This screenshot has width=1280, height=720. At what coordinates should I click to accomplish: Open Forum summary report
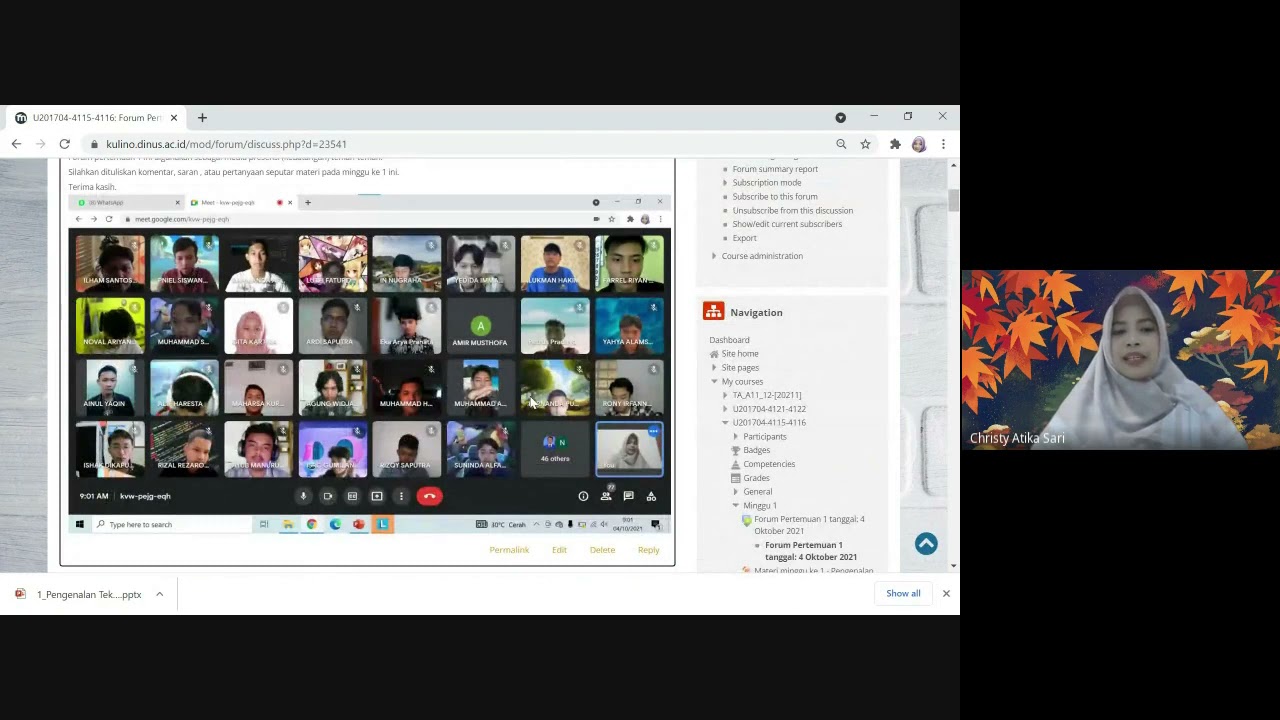(x=775, y=169)
